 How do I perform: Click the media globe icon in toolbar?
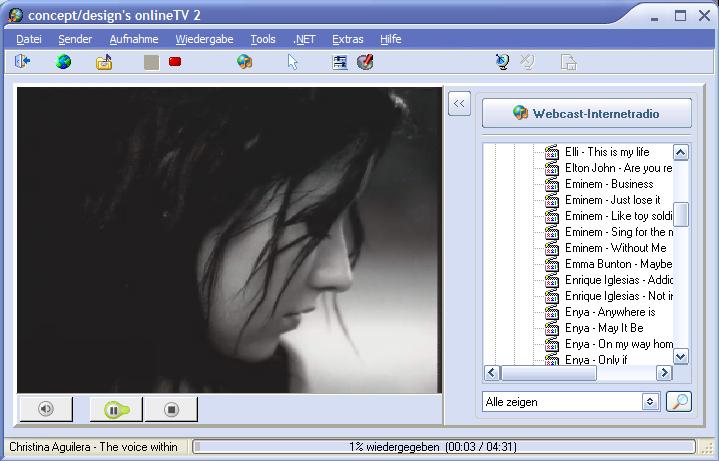(x=244, y=61)
